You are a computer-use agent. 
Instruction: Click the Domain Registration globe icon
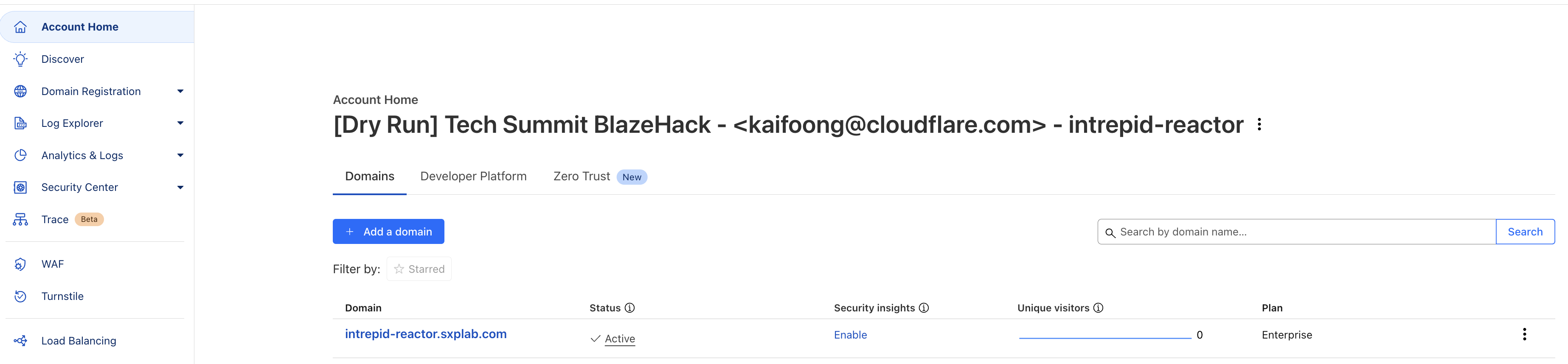[20, 91]
